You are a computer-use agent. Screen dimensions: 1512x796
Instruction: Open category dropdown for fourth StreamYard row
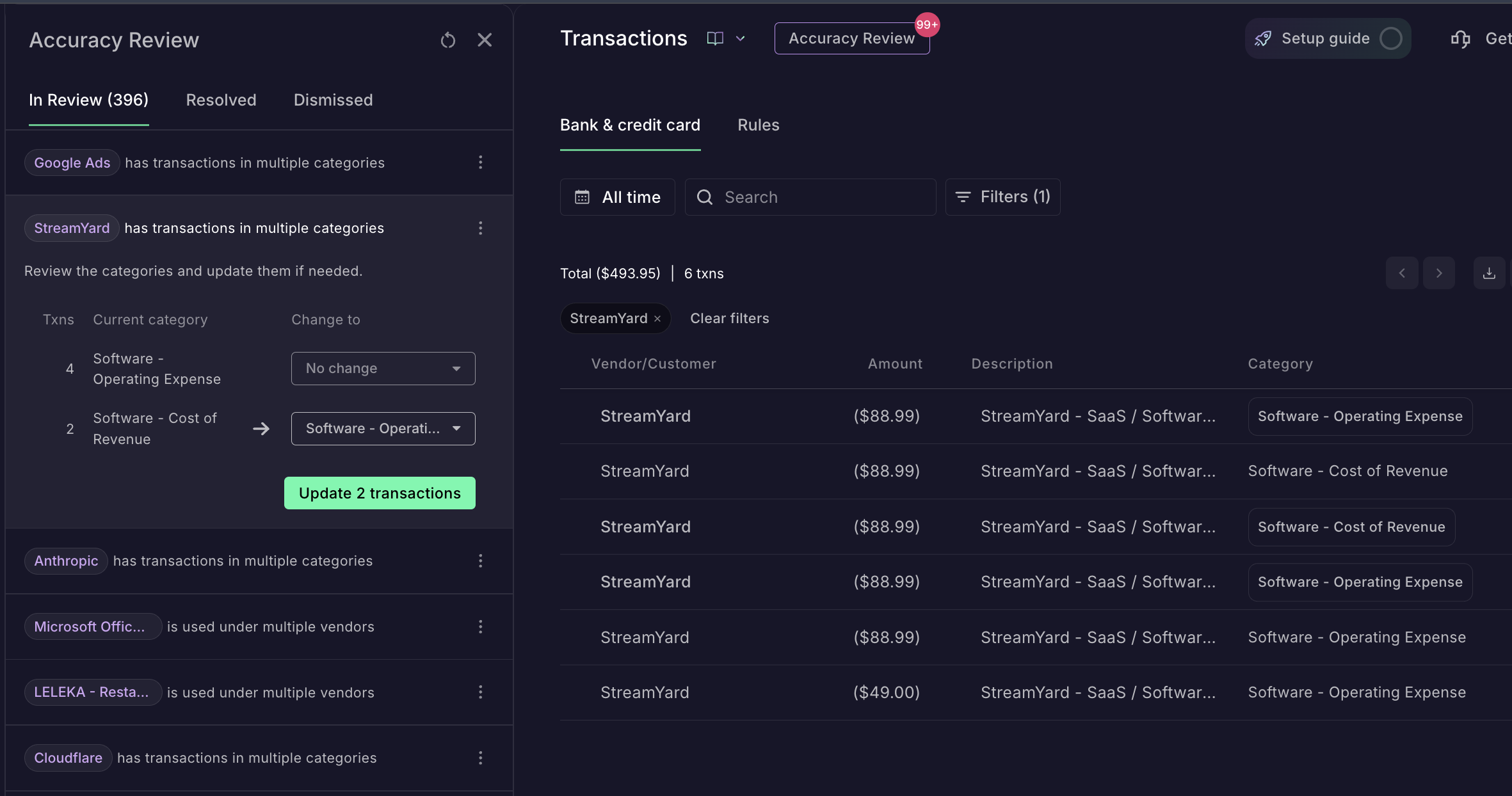click(x=1360, y=582)
